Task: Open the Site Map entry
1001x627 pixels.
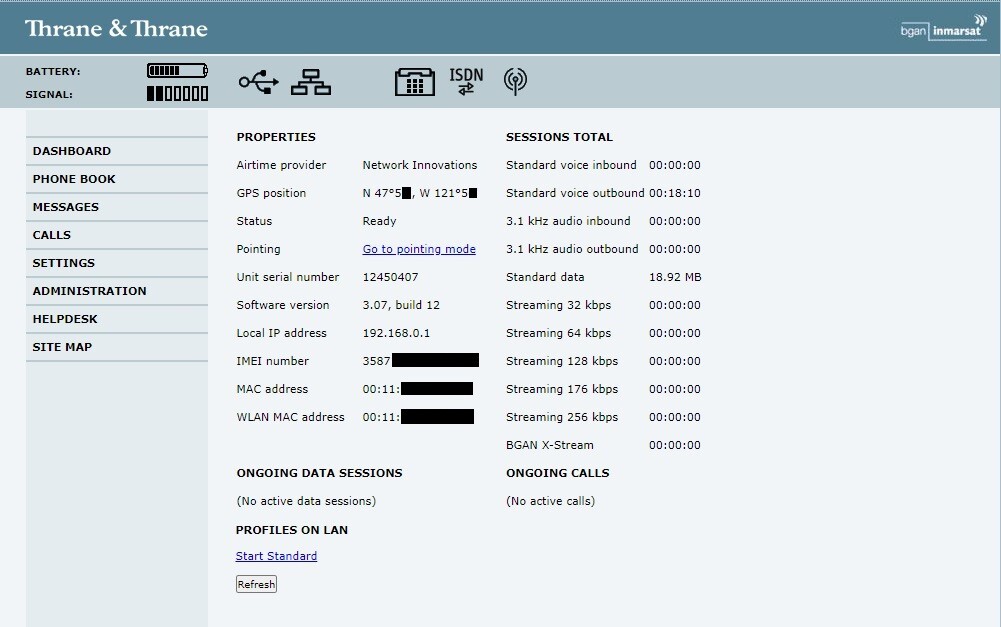Action: tap(117, 348)
